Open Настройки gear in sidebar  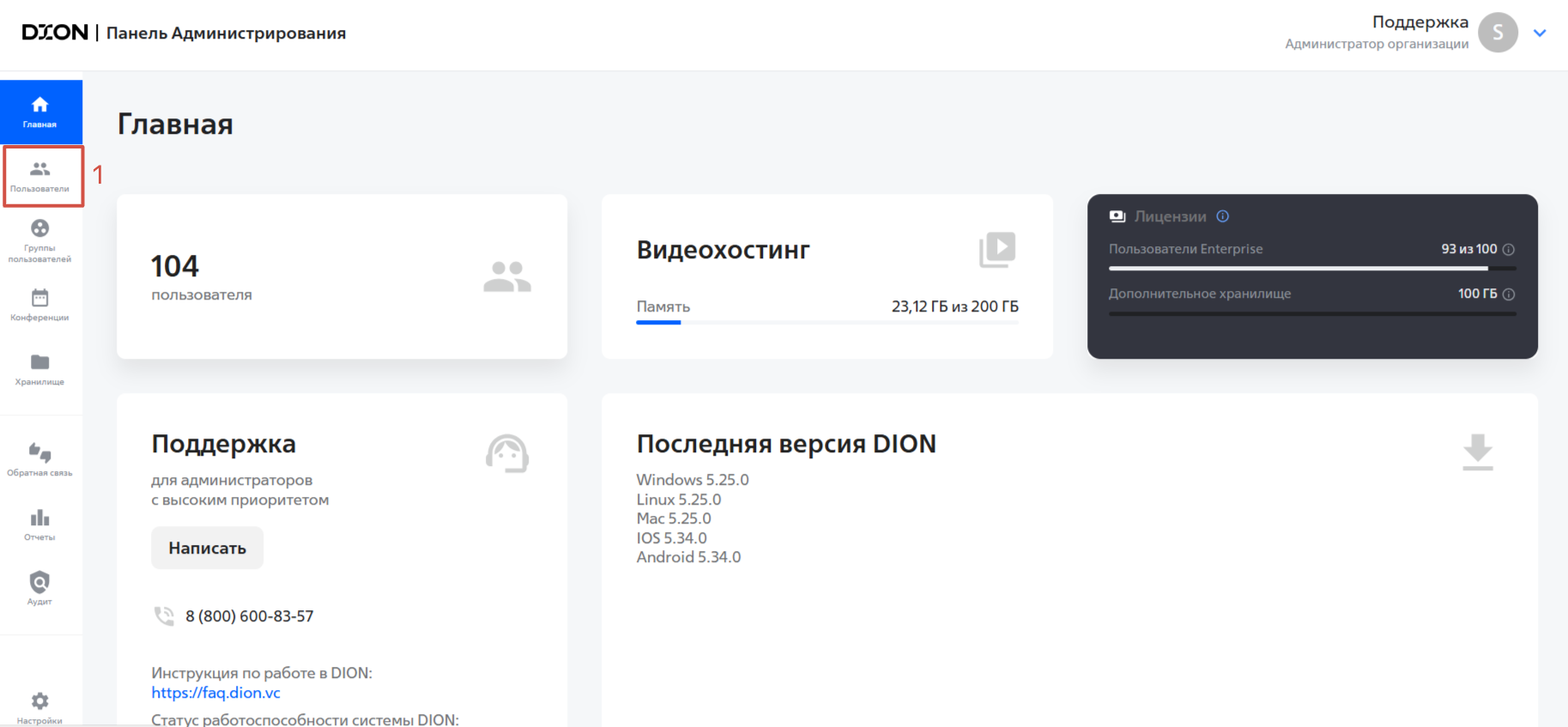(x=39, y=707)
